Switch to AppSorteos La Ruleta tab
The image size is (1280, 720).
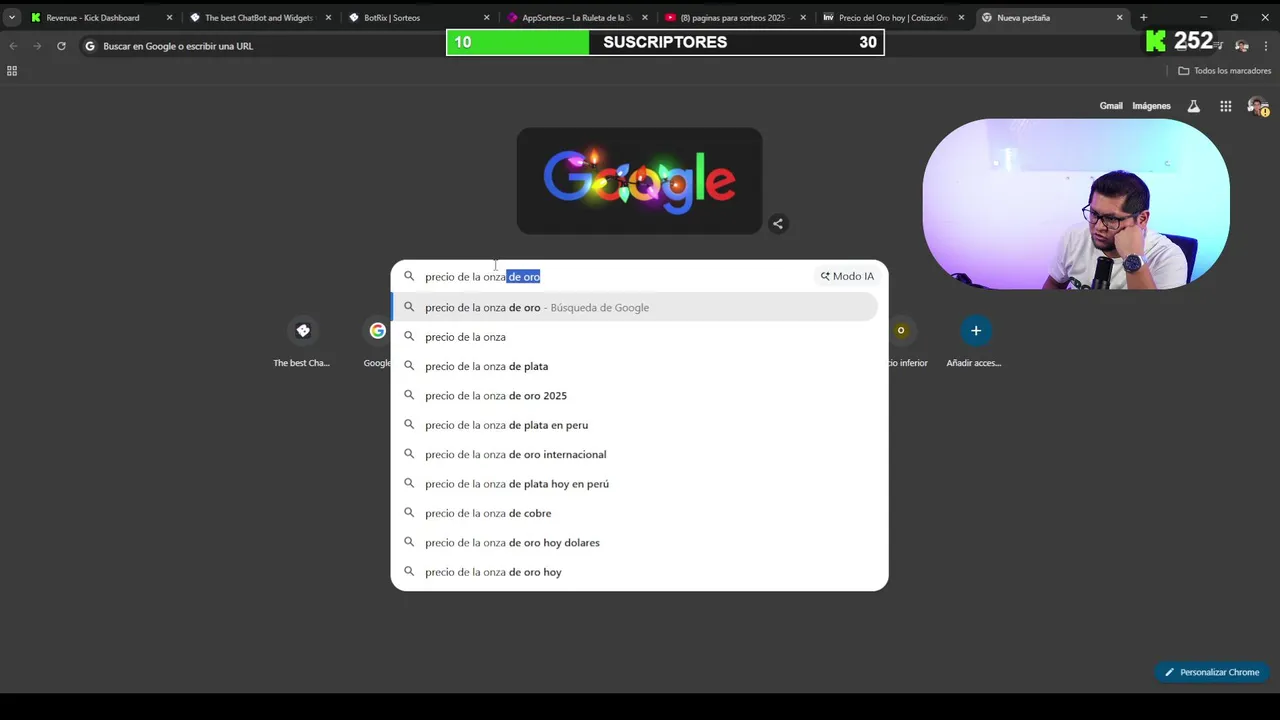click(x=578, y=17)
